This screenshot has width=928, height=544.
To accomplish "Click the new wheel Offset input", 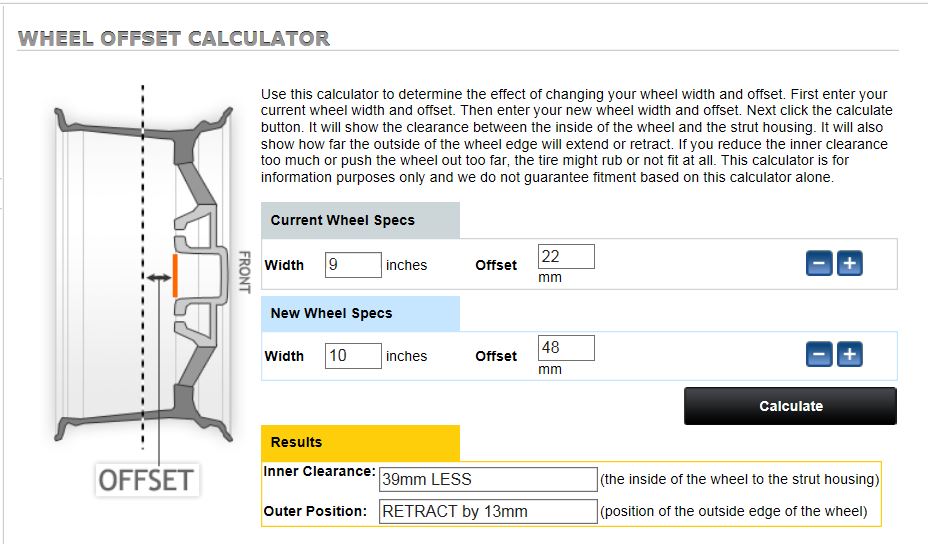I will point(566,347).
